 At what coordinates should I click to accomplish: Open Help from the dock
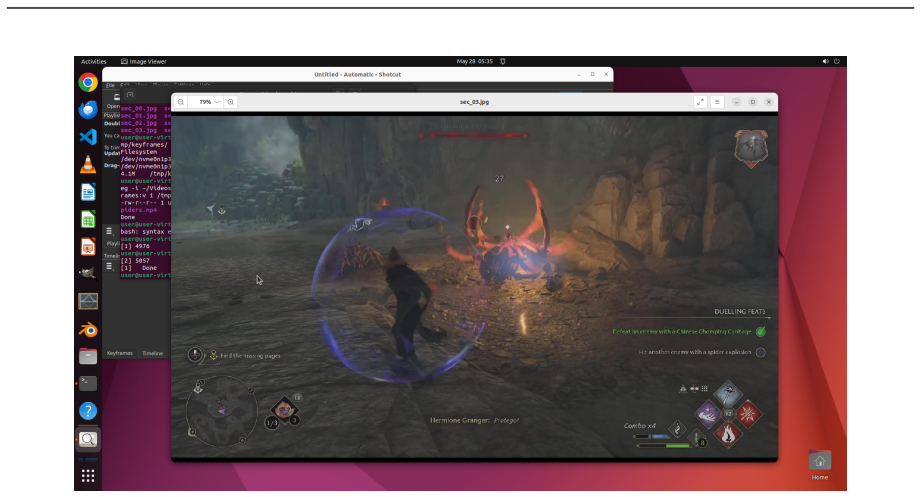click(88, 411)
